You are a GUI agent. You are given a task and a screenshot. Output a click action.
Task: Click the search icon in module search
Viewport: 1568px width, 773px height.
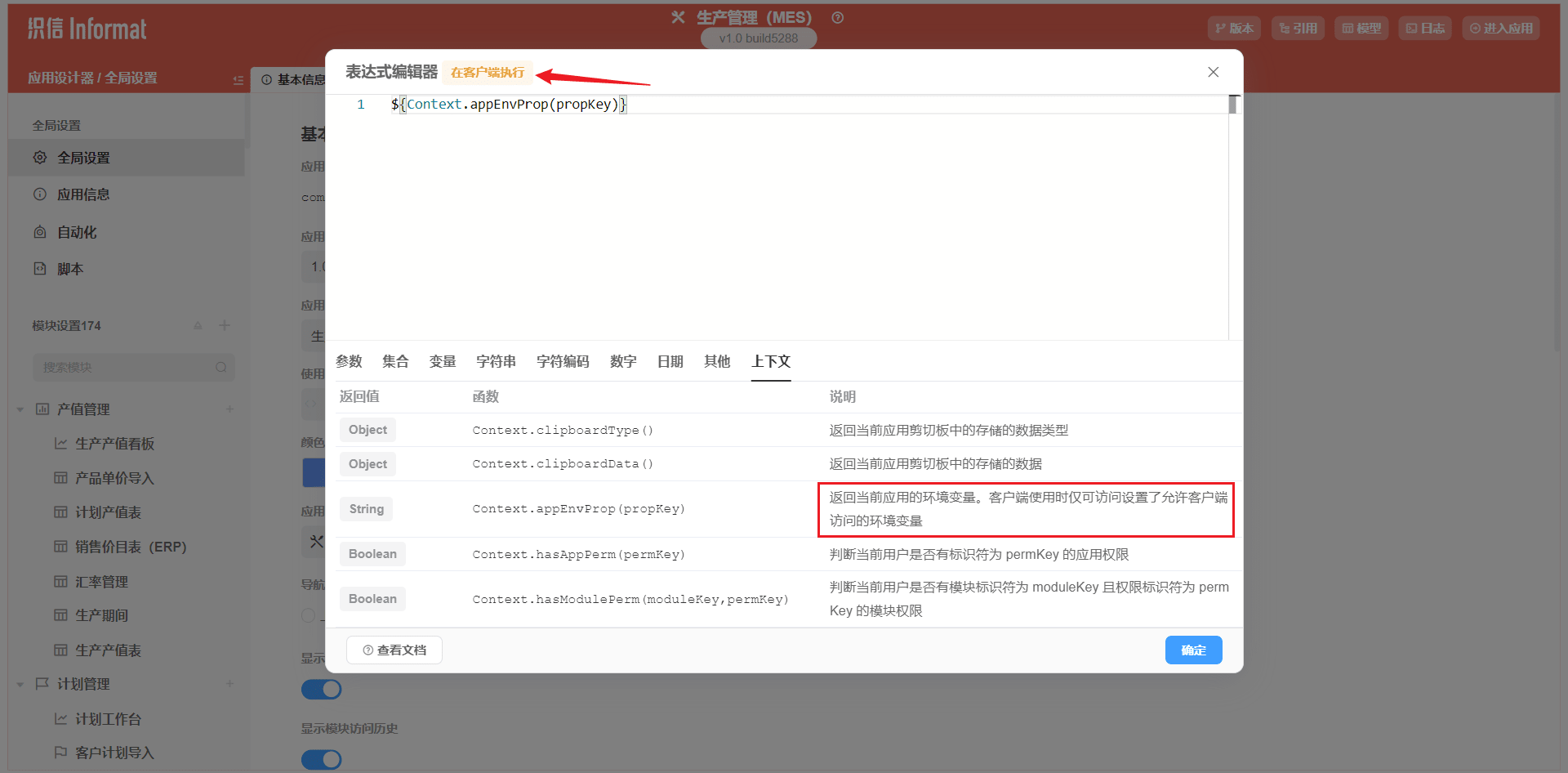coord(220,368)
